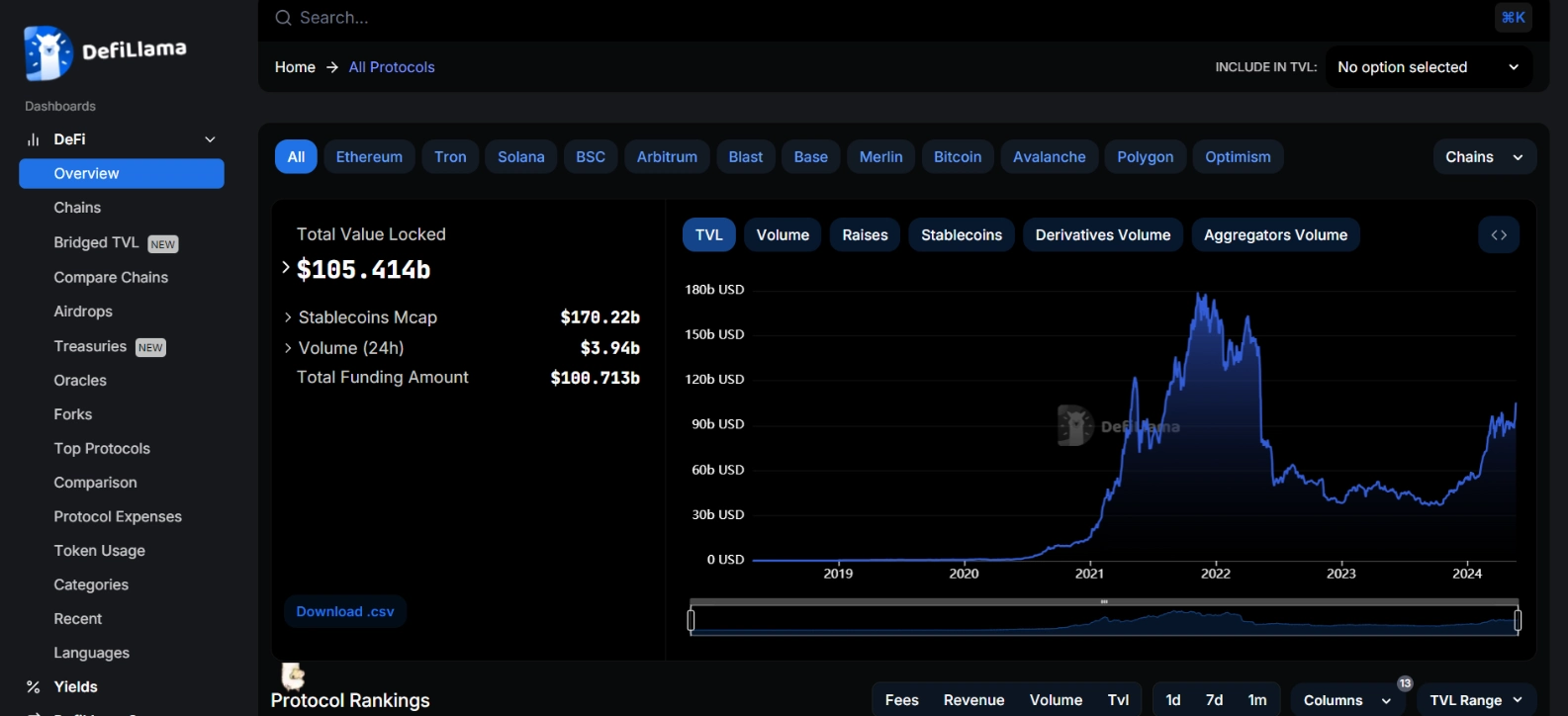1568x716 pixels.
Task: Collapse the DeFi sidebar section
Action: pos(210,139)
